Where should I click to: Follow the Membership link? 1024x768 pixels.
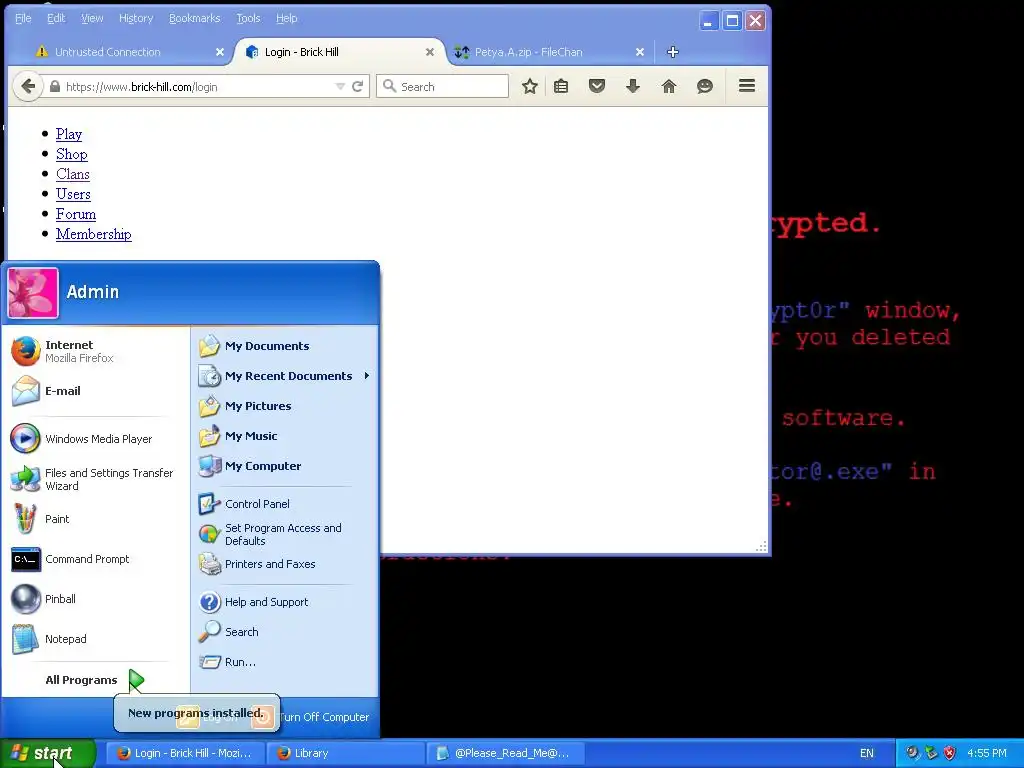pos(93,234)
